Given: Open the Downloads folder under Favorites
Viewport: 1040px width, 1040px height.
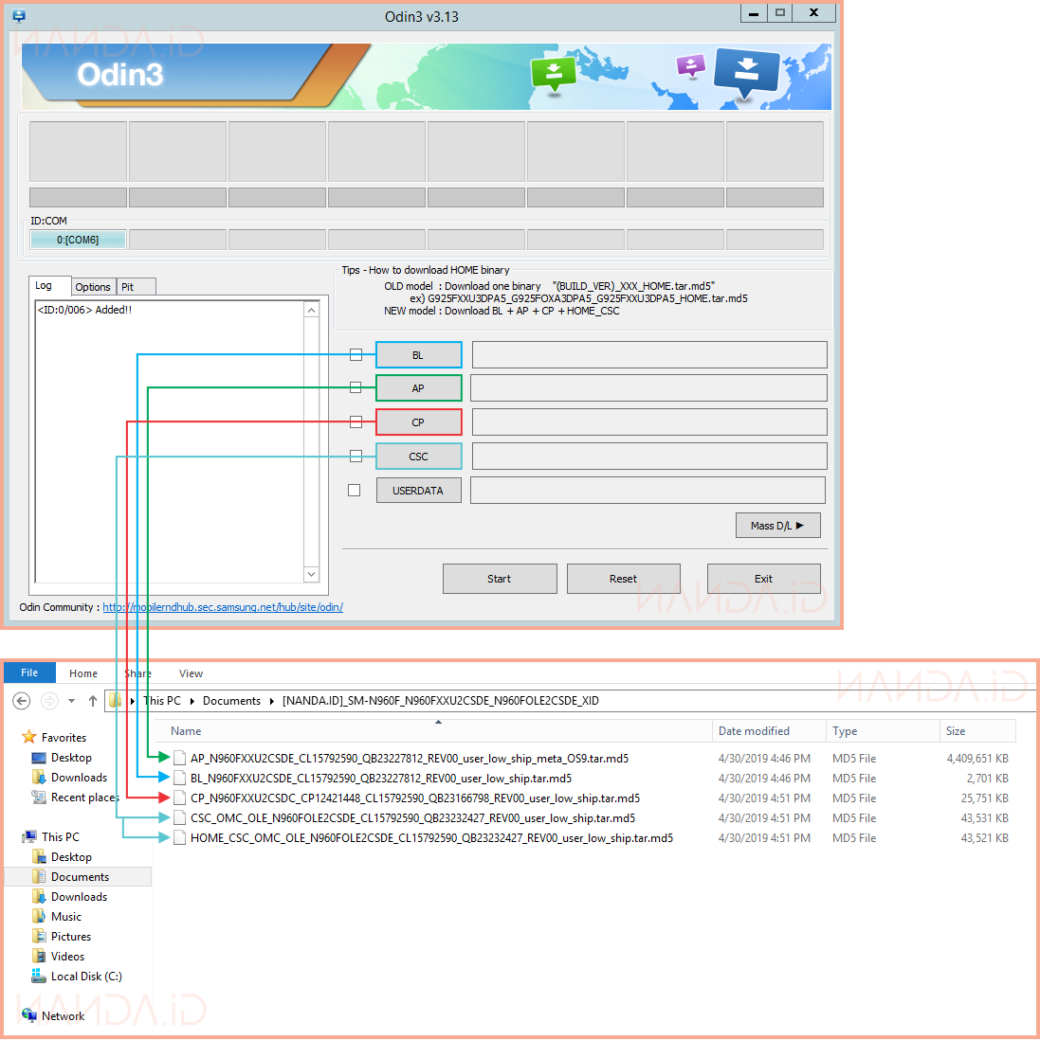Looking at the screenshot, I should pos(78,777).
